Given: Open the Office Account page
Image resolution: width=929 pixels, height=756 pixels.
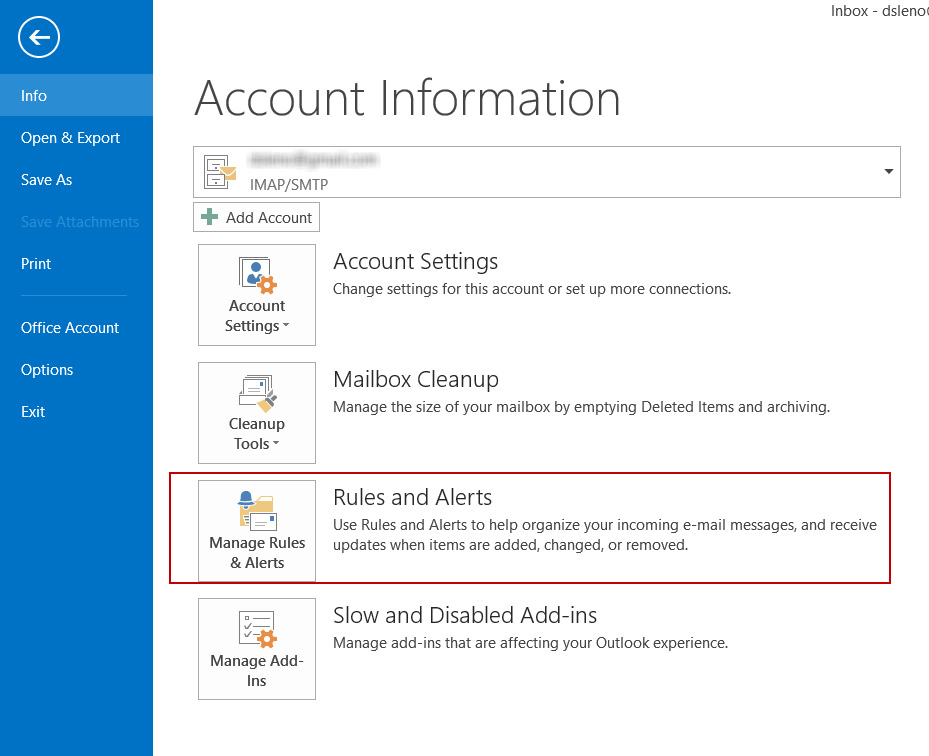Looking at the screenshot, I should tap(69, 327).
